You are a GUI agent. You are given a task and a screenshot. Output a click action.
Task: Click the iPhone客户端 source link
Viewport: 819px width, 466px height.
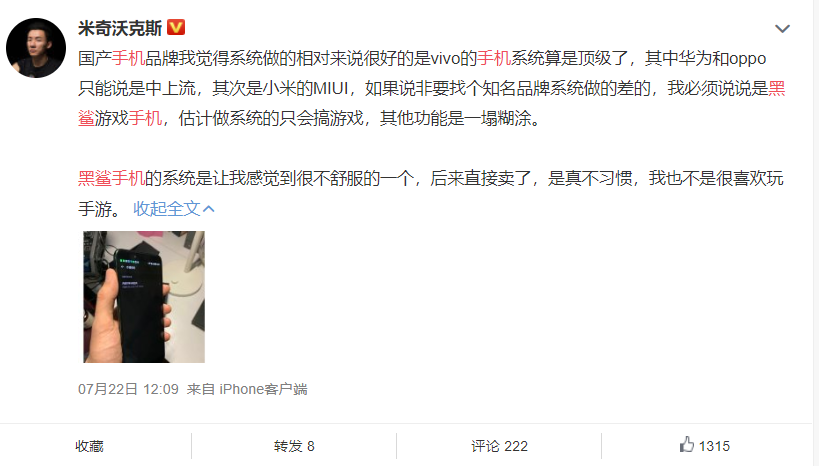tap(263, 389)
